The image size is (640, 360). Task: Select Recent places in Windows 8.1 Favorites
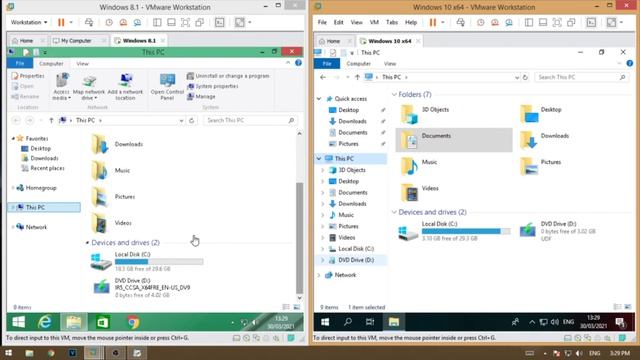[43, 168]
